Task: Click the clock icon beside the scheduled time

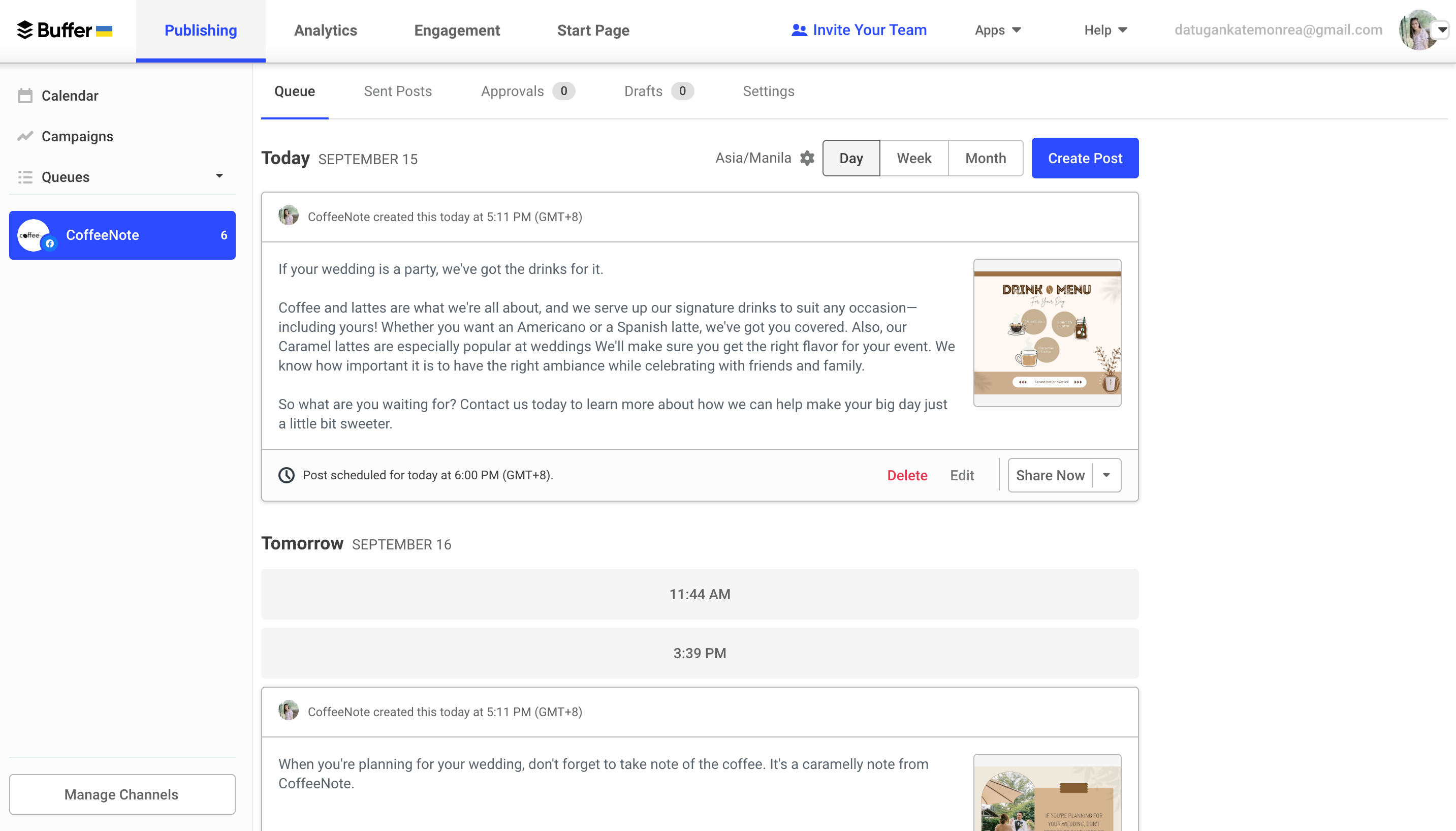Action: tap(287, 475)
